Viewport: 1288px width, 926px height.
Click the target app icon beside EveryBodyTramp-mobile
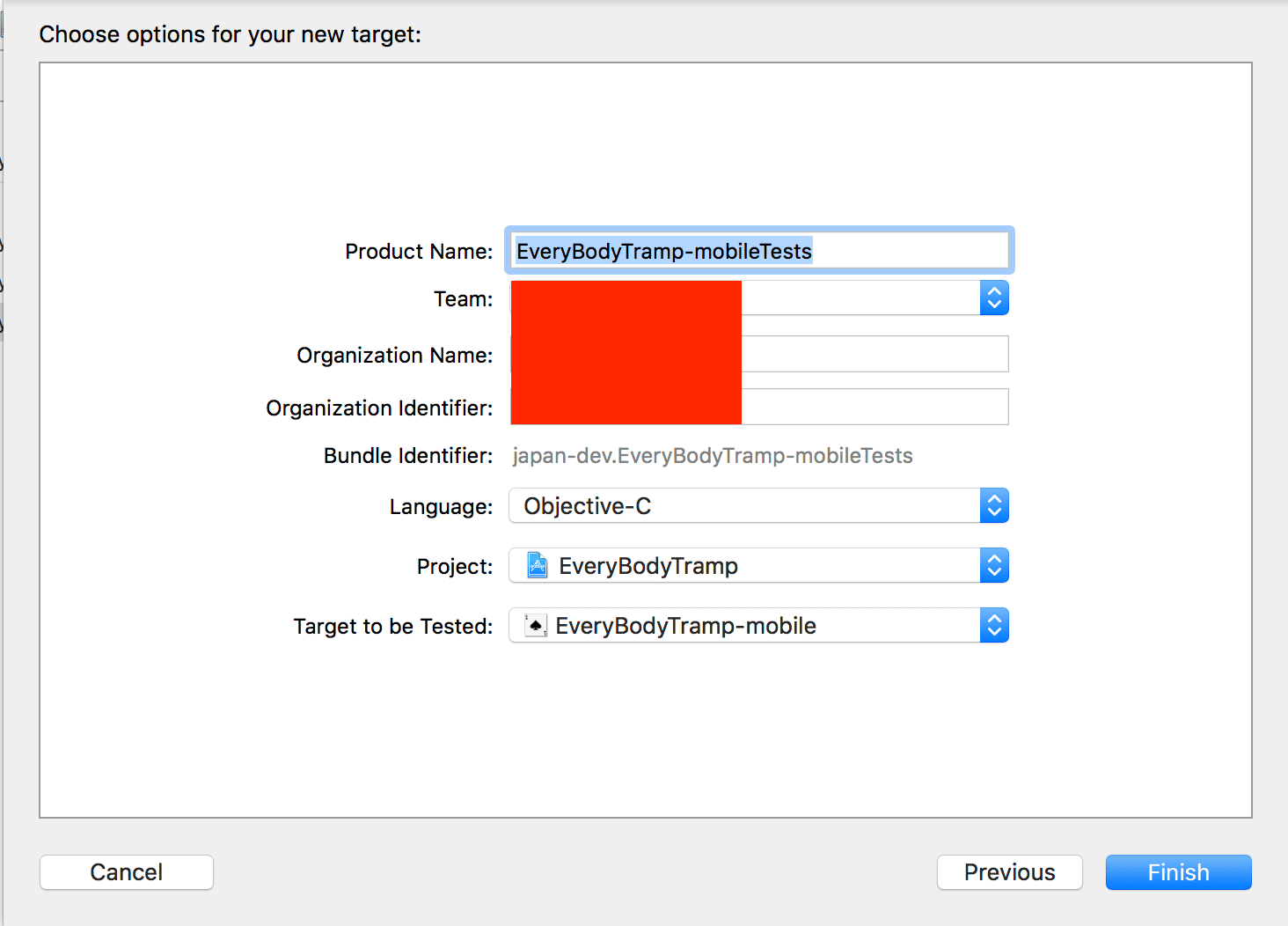[535, 625]
